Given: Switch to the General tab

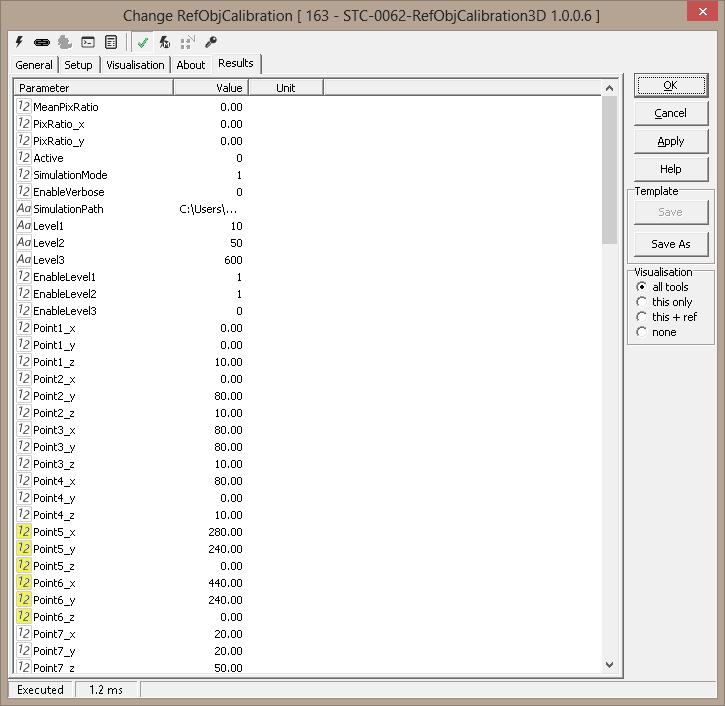Looking at the screenshot, I should (34, 65).
